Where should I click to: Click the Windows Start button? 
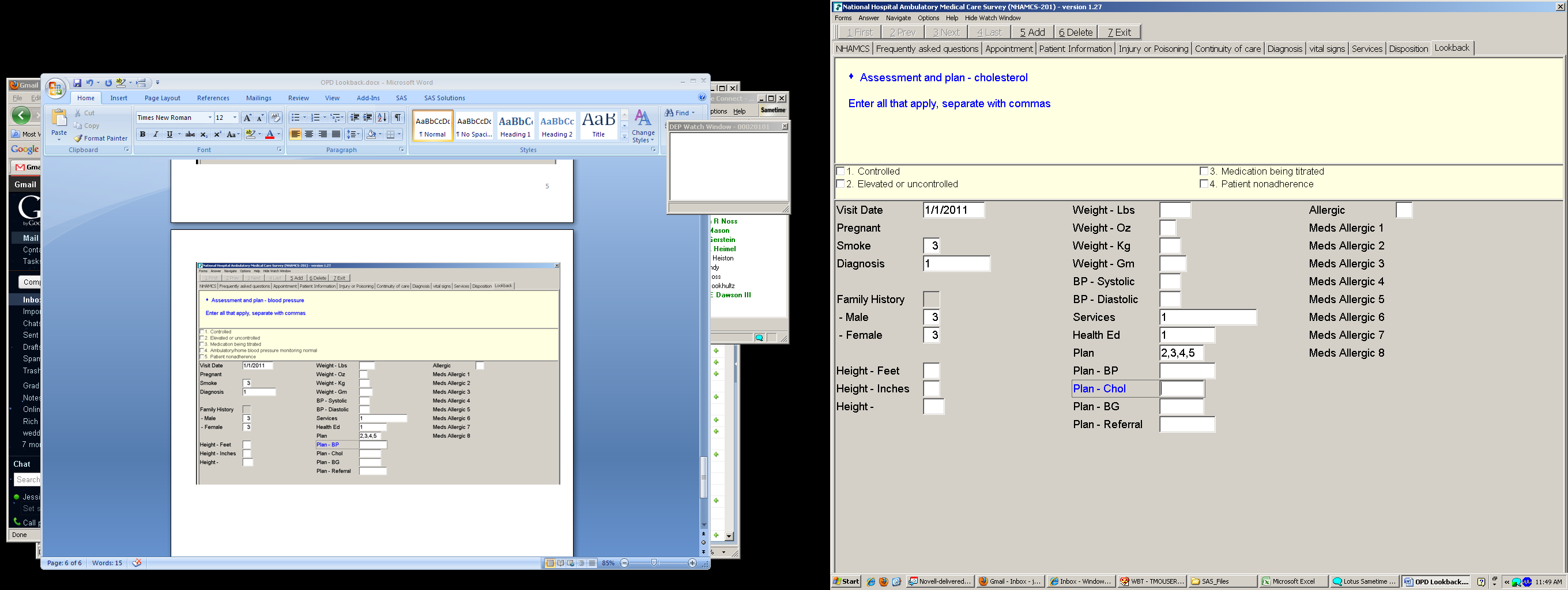[x=847, y=581]
